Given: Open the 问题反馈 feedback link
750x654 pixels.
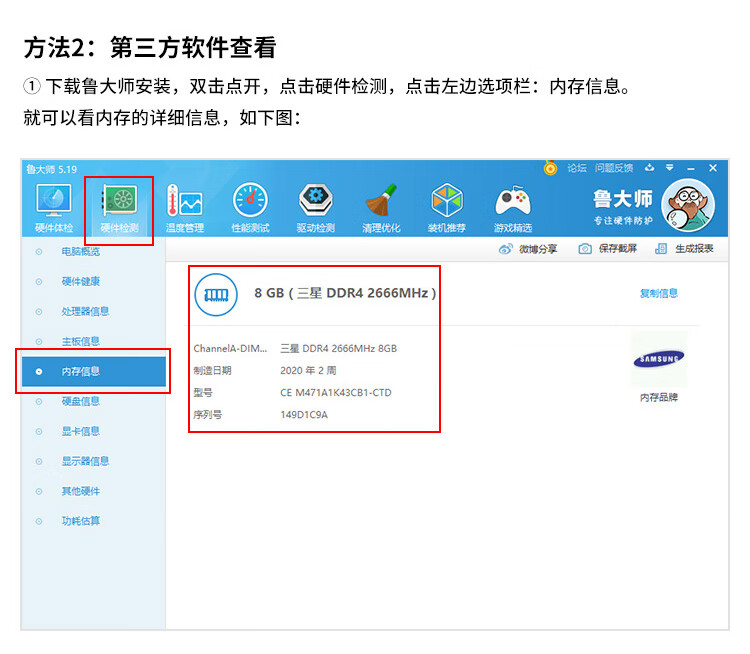Looking at the screenshot, I should point(614,168).
